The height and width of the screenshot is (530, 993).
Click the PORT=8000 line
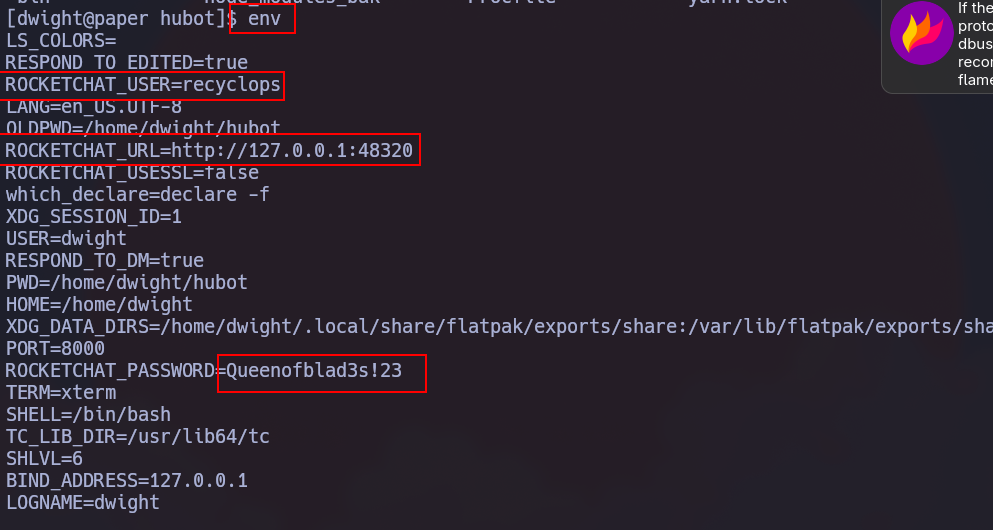[x=55, y=348]
